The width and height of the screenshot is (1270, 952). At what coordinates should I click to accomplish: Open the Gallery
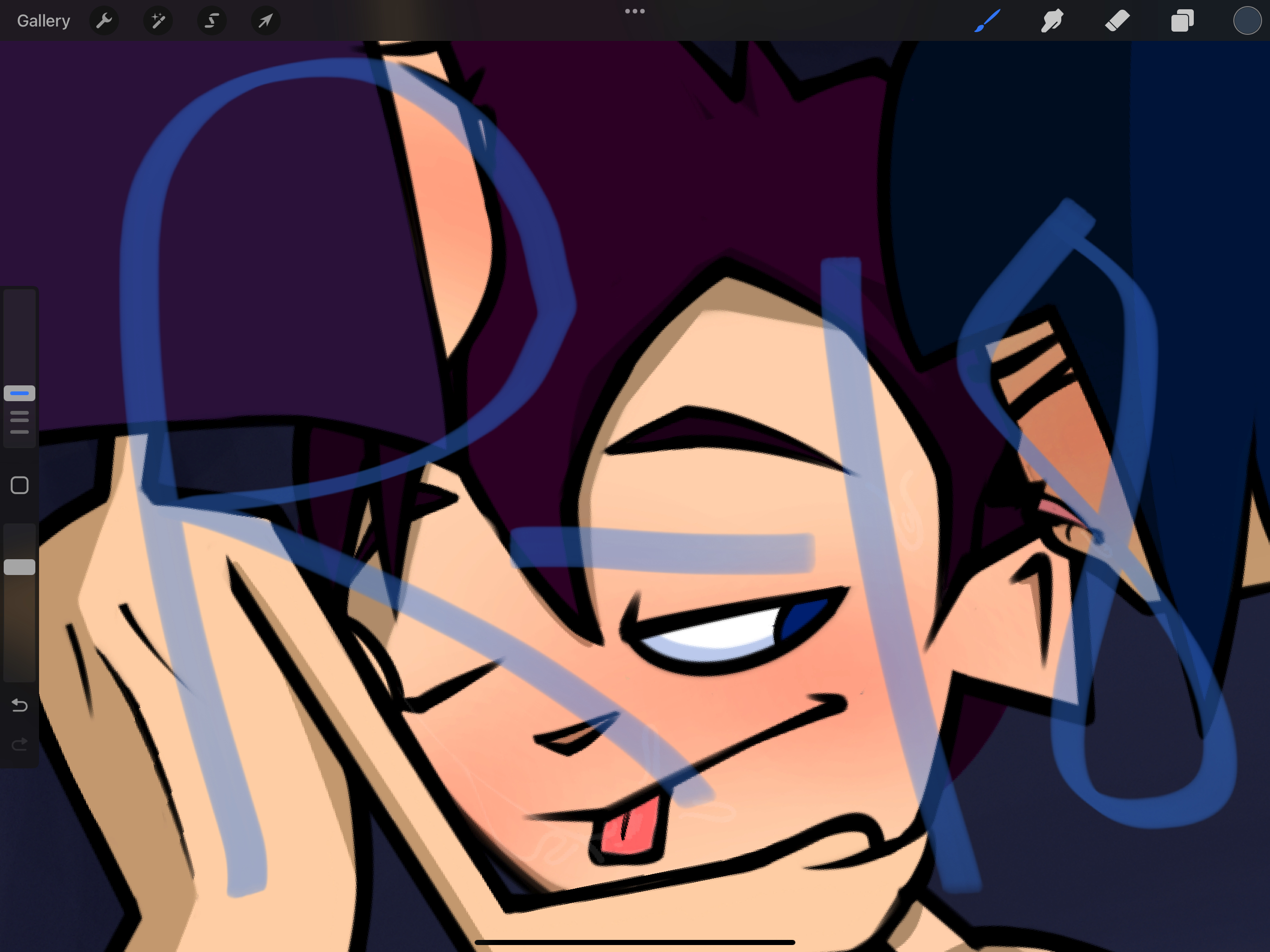click(43, 20)
